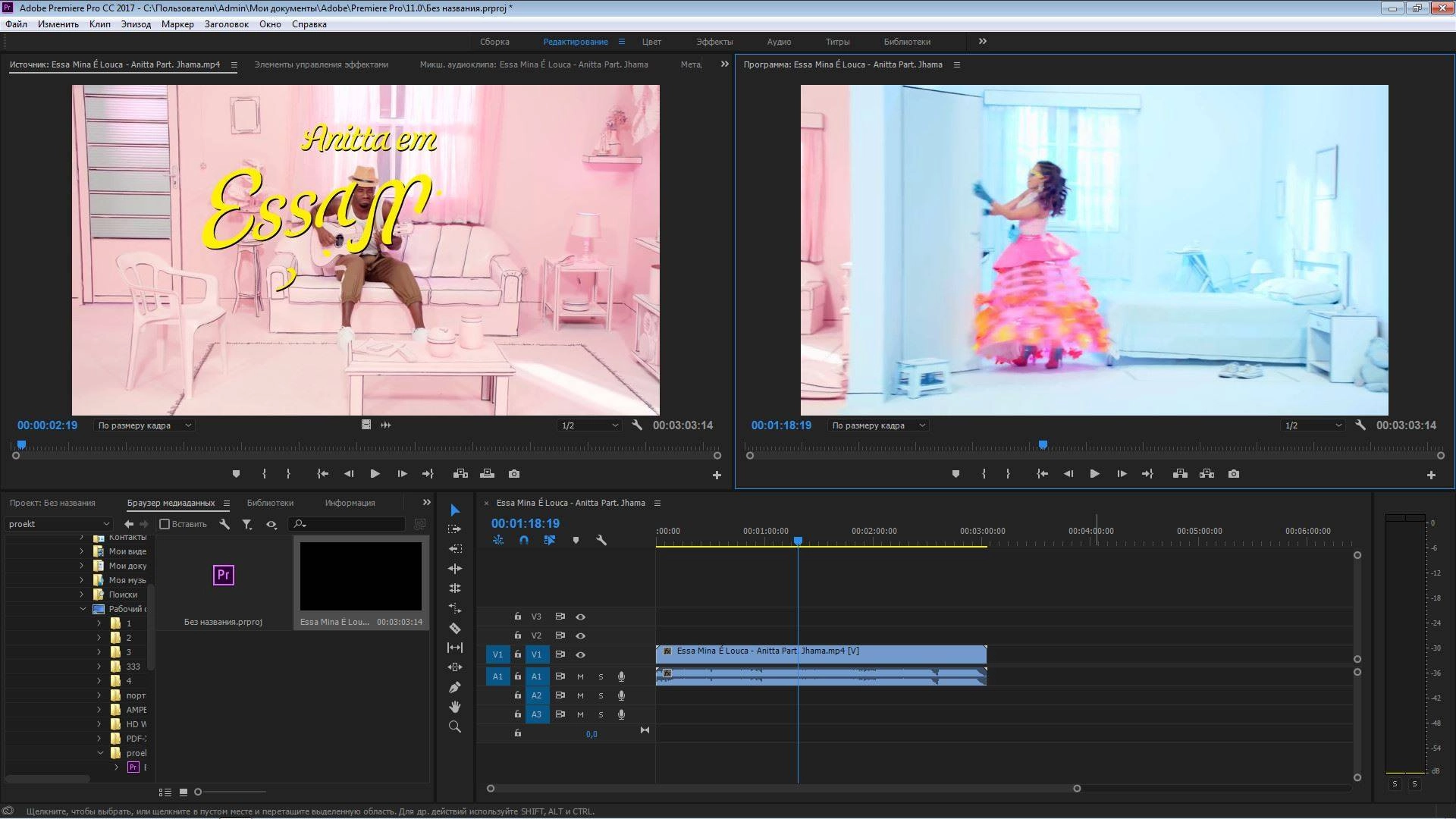Select the Slip tool
This screenshot has height=819, width=1456.
[455, 648]
